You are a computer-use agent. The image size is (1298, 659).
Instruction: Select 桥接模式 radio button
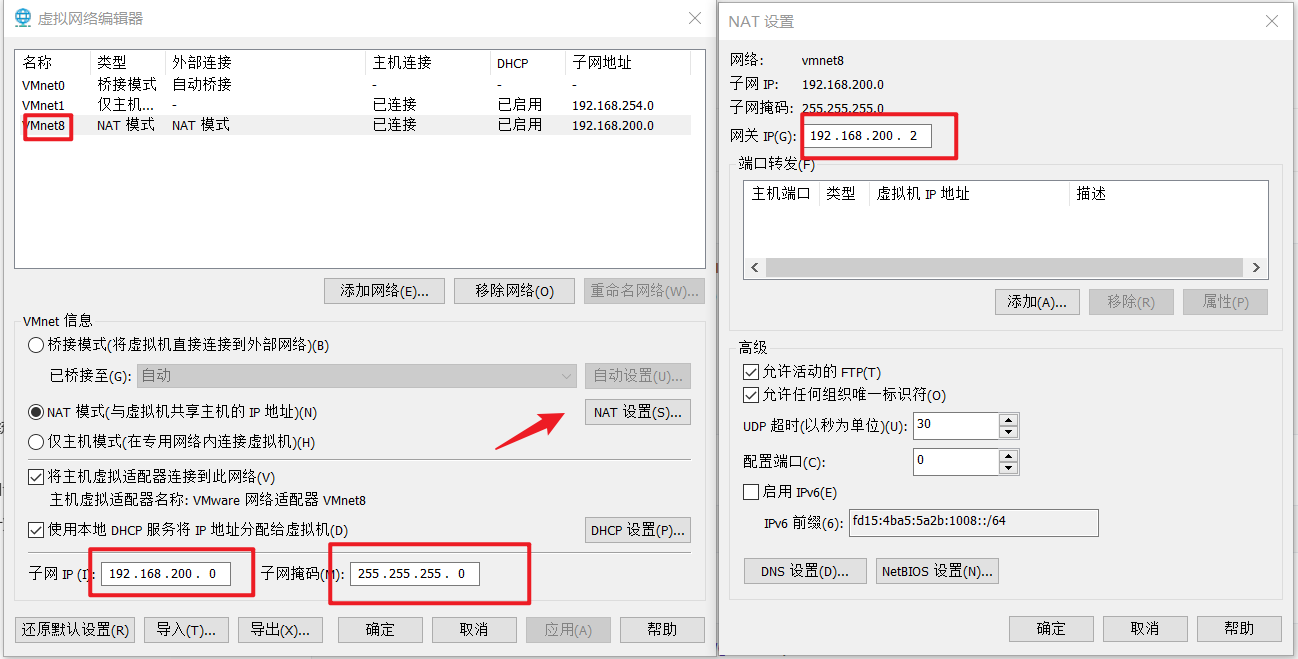[x=37, y=345]
